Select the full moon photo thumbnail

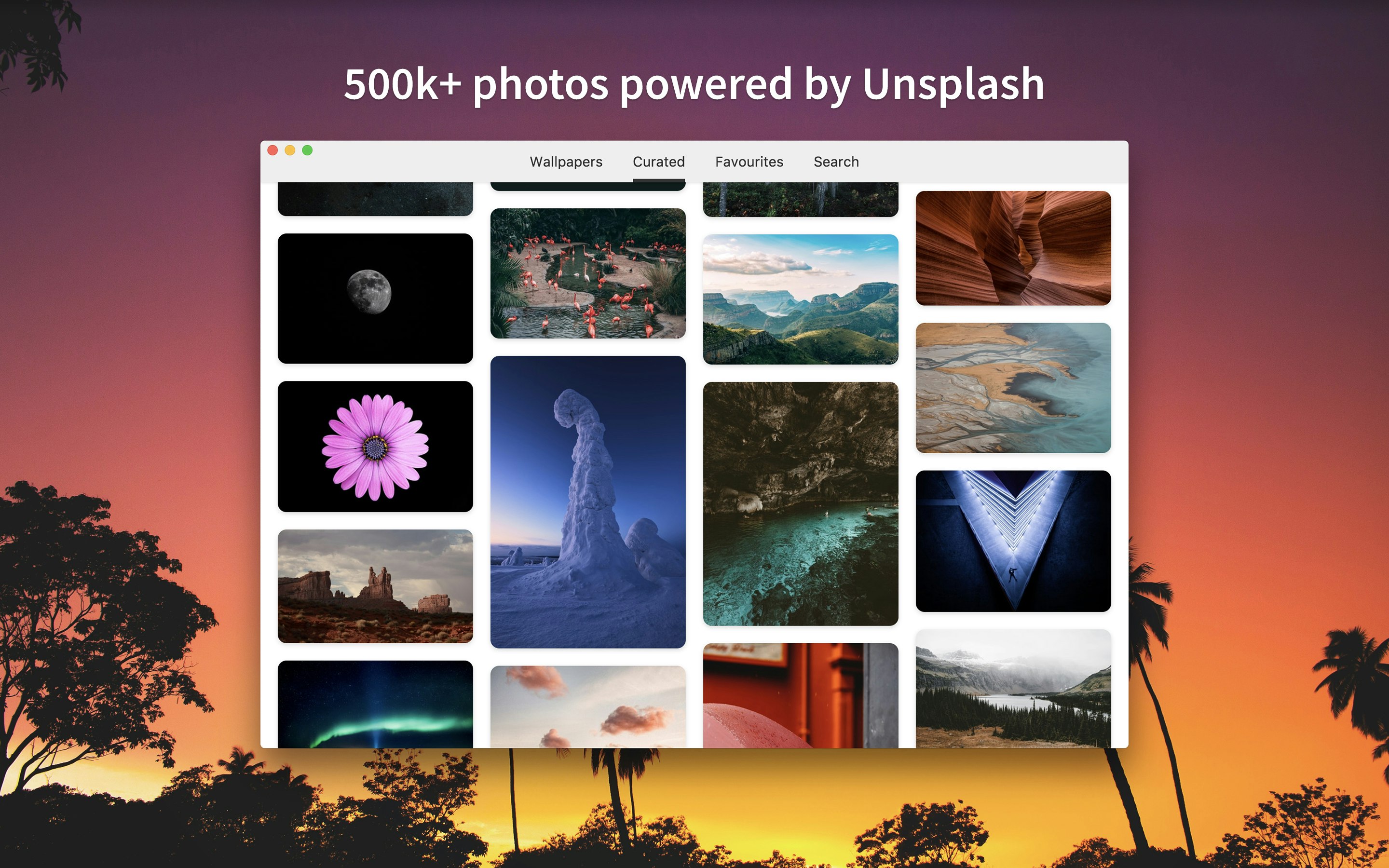(375, 298)
